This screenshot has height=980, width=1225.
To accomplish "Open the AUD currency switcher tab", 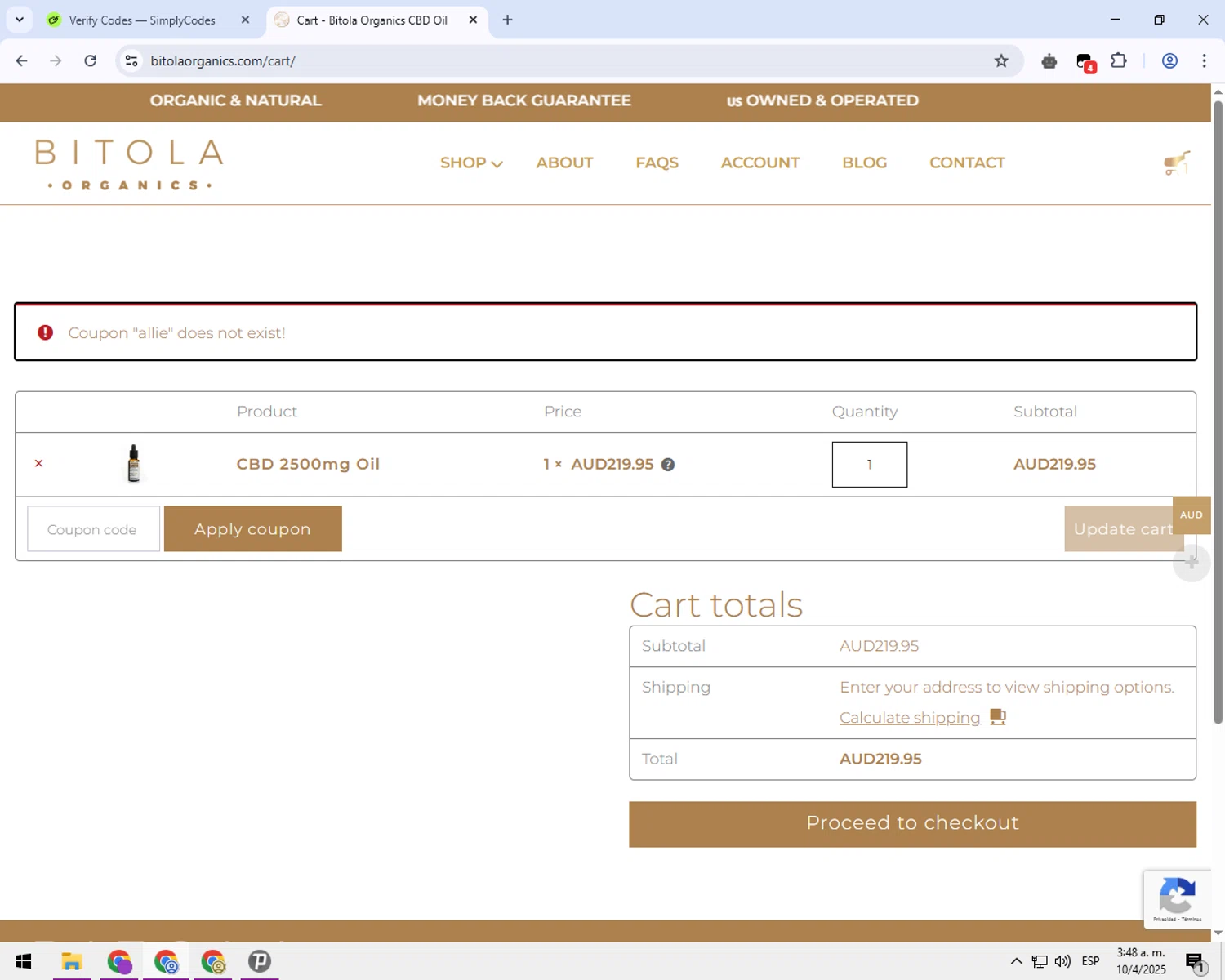I will pos(1192,515).
